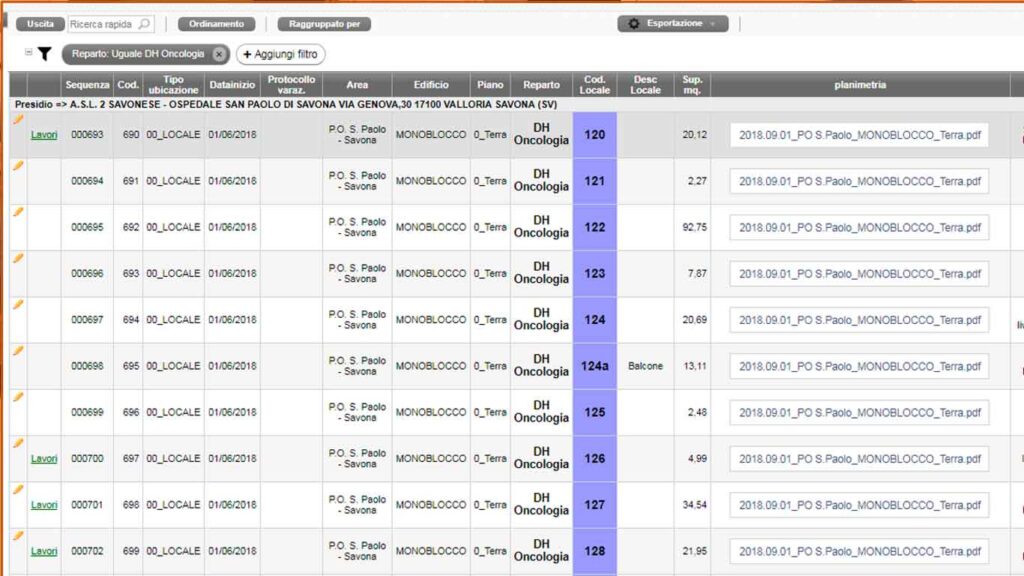Open the Esportazione dropdown arrow
This screenshot has height=576, width=1024.
tap(712, 24)
